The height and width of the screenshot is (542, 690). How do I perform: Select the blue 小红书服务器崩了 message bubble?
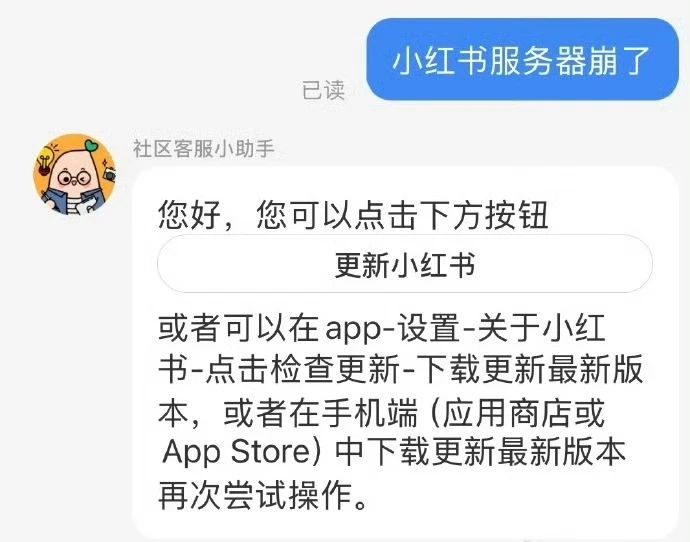(522, 59)
